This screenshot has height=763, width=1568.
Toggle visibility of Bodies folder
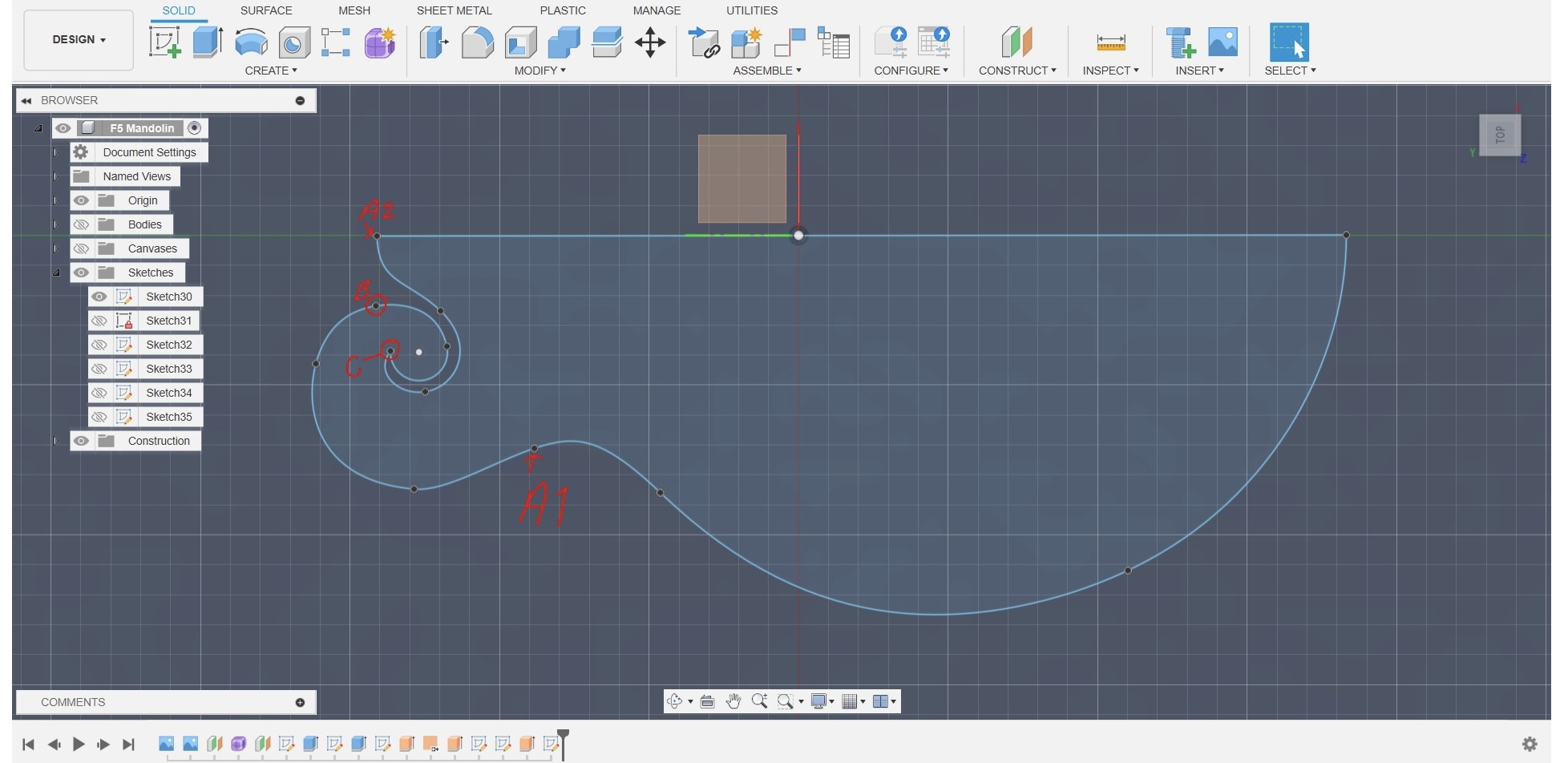81,224
